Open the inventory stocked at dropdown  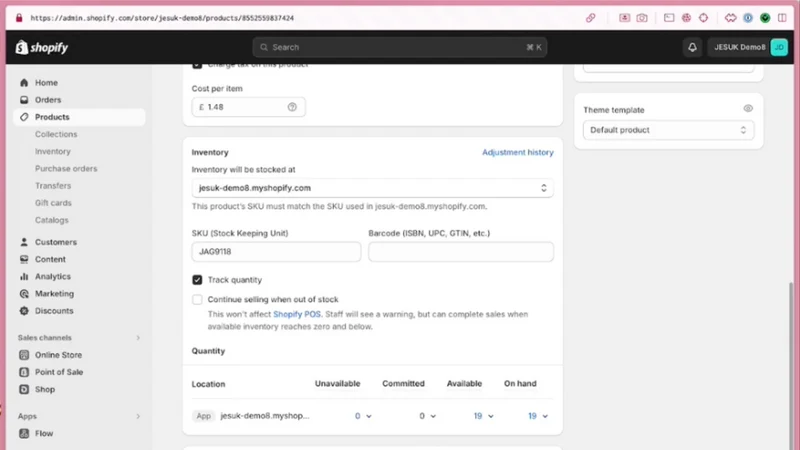click(372, 188)
